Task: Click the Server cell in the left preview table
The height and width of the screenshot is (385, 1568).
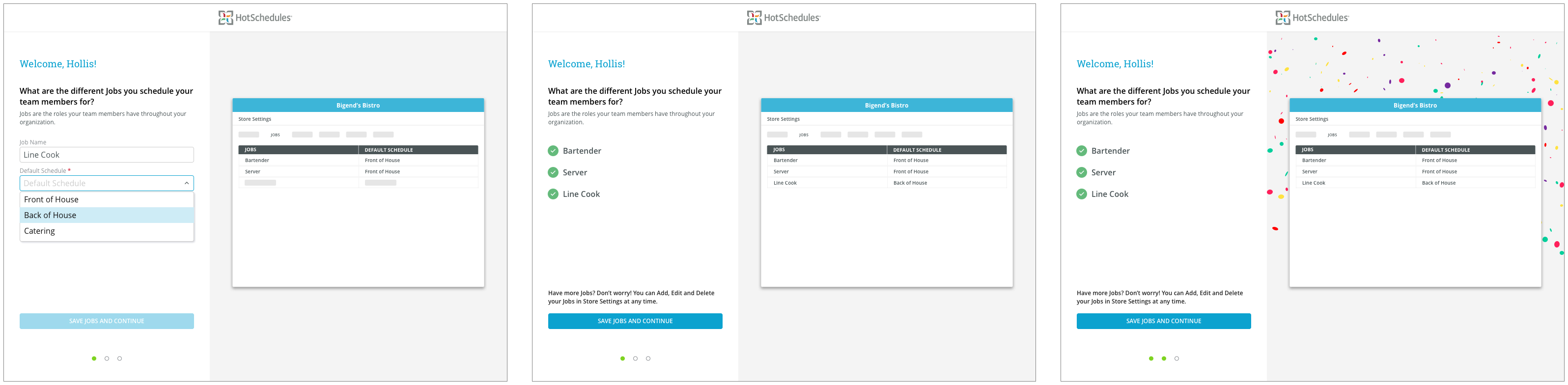Action: coord(298,171)
